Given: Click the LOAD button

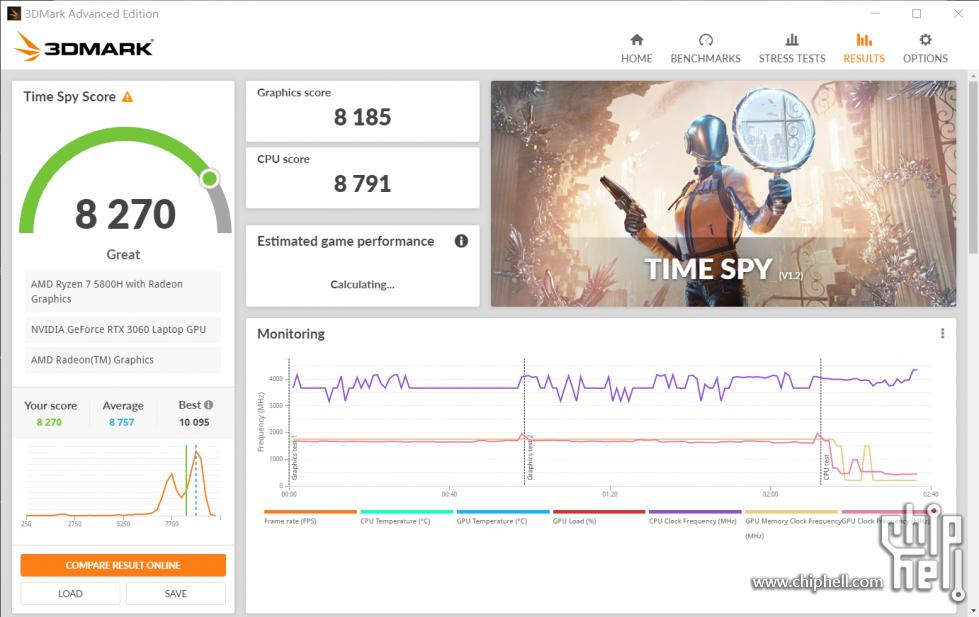Looking at the screenshot, I should click(70, 593).
